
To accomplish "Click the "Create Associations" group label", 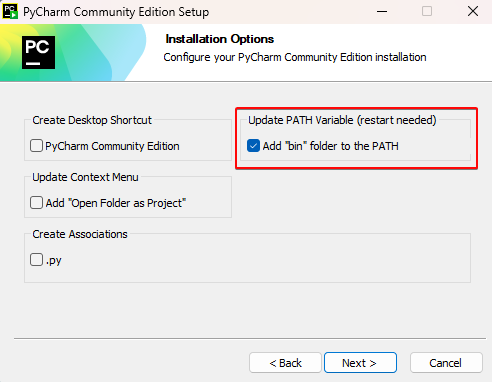I will click(x=80, y=234).
